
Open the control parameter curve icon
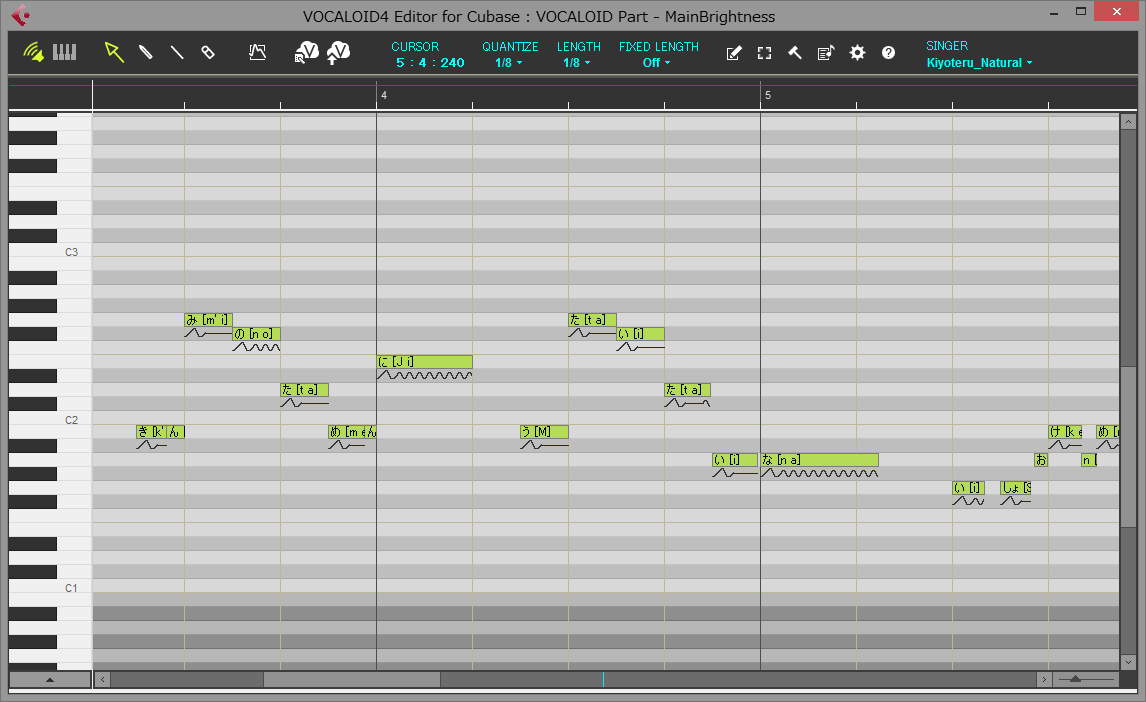coord(257,53)
